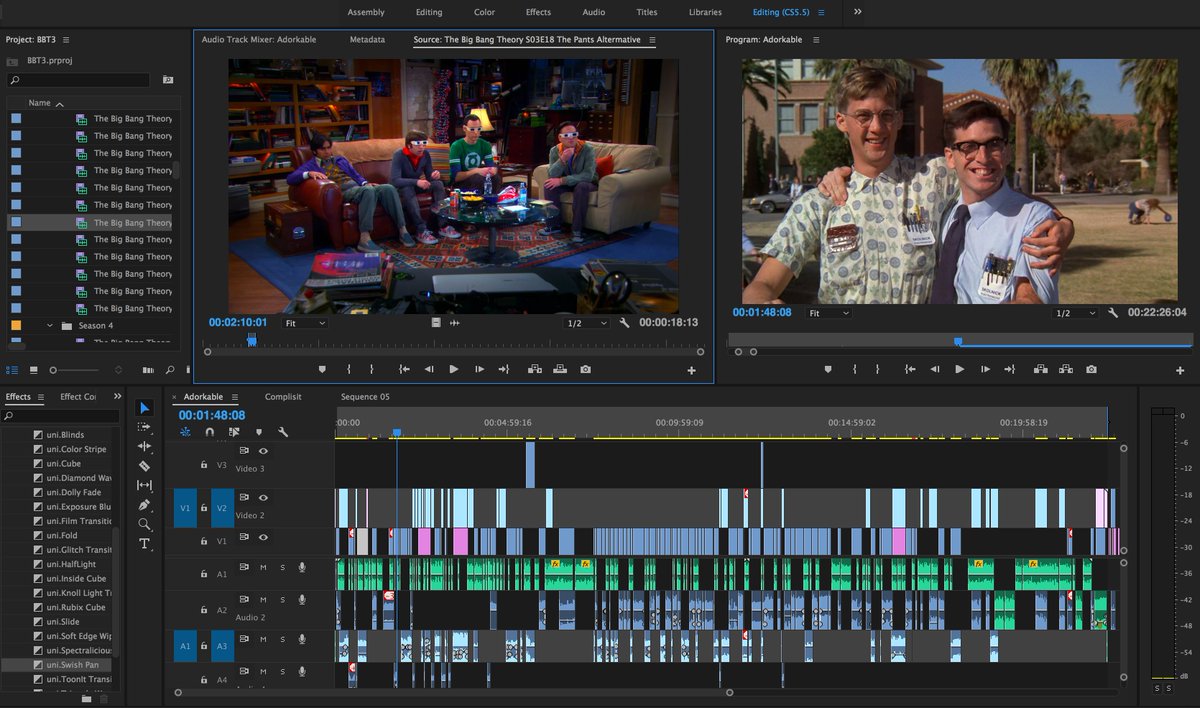Click Export Frame camera in Source Monitor

(585, 369)
